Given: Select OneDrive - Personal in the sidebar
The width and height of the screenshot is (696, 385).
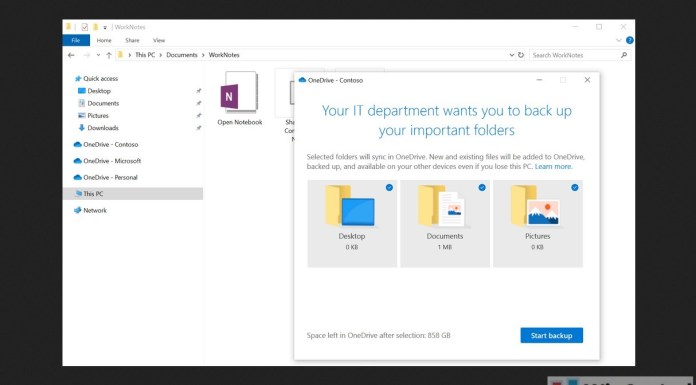Looking at the screenshot, I should click(110, 177).
